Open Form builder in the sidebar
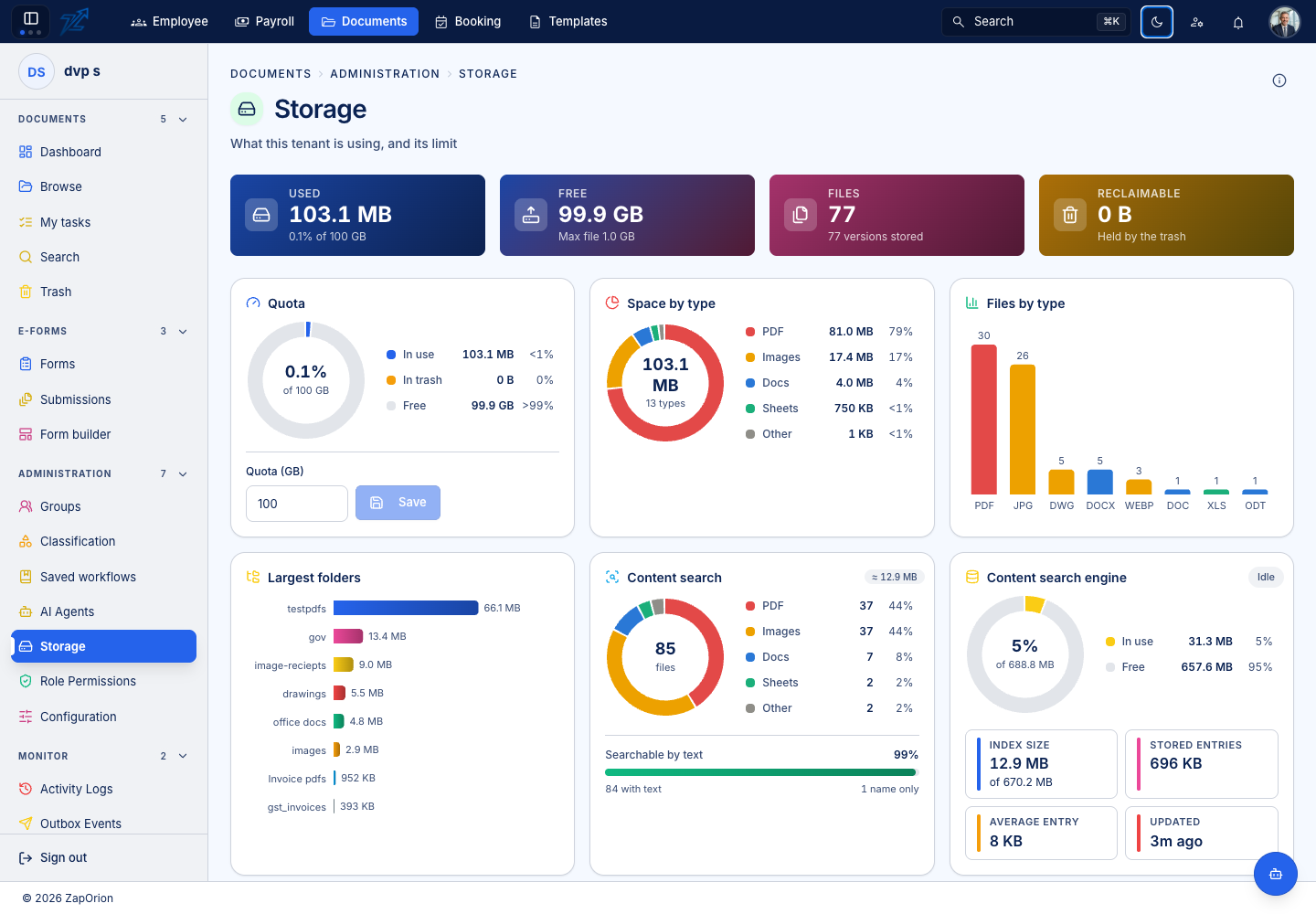The width and height of the screenshot is (1316, 914). pyautogui.click(x=103, y=434)
